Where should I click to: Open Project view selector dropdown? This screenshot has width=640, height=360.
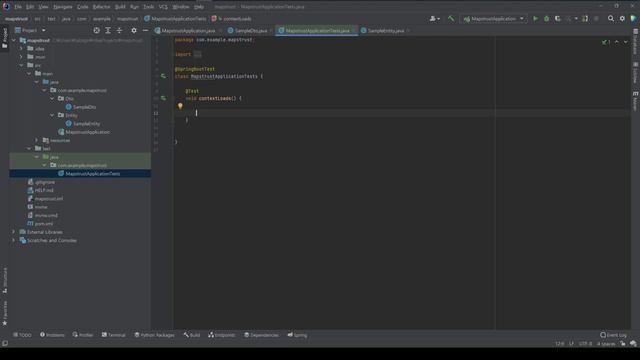(30, 30)
